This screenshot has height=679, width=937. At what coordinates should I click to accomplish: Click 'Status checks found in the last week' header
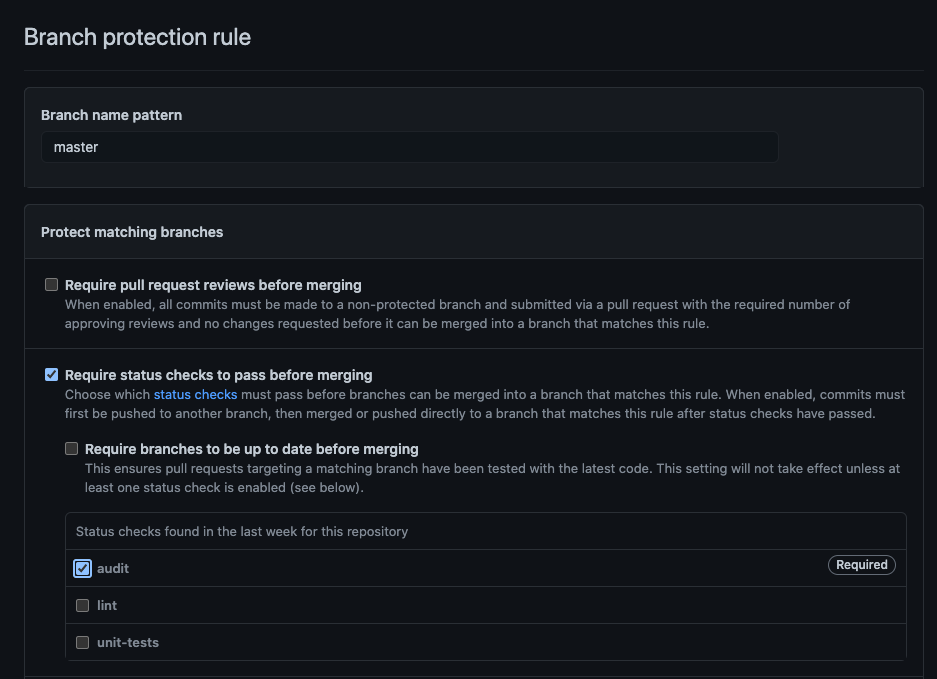pyautogui.click(x=242, y=531)
